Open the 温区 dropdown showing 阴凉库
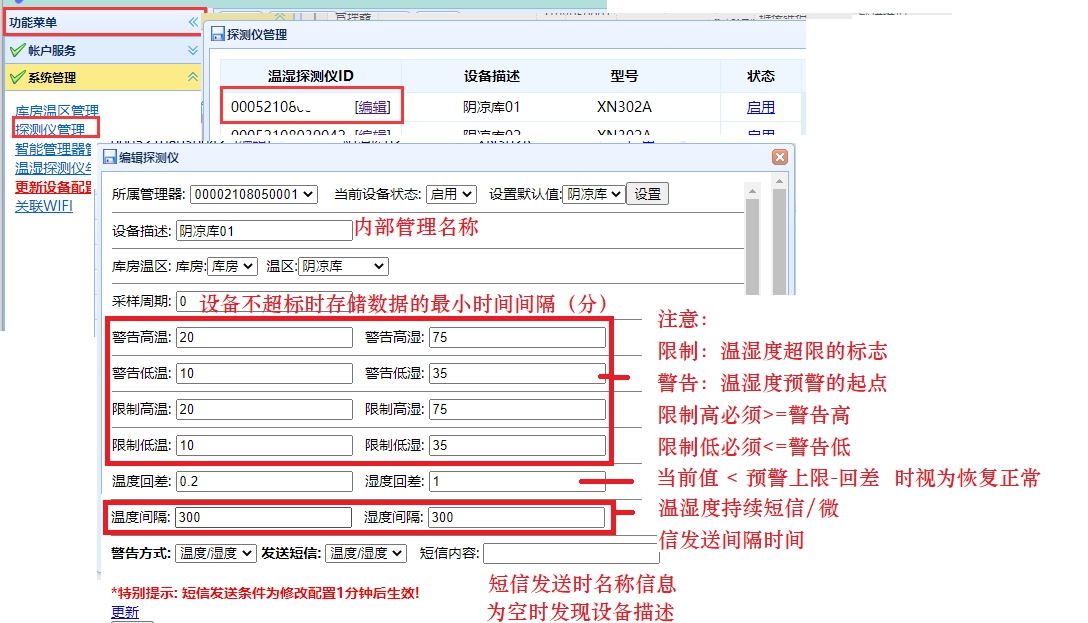The width and height of the screenshot is (1088, 623). 341,266
